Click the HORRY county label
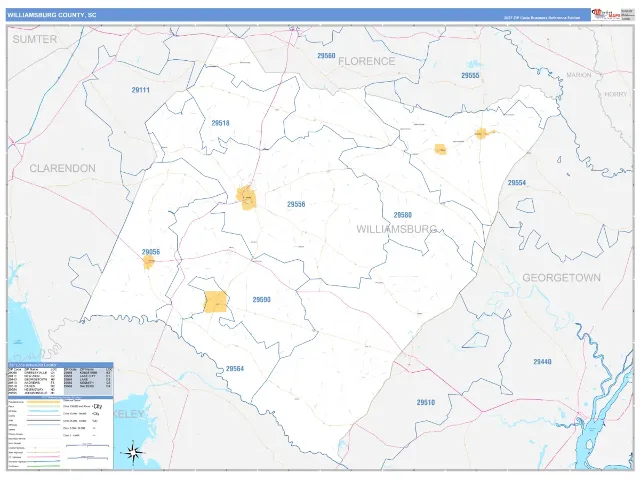640x480 pixels. coord(616,94)
